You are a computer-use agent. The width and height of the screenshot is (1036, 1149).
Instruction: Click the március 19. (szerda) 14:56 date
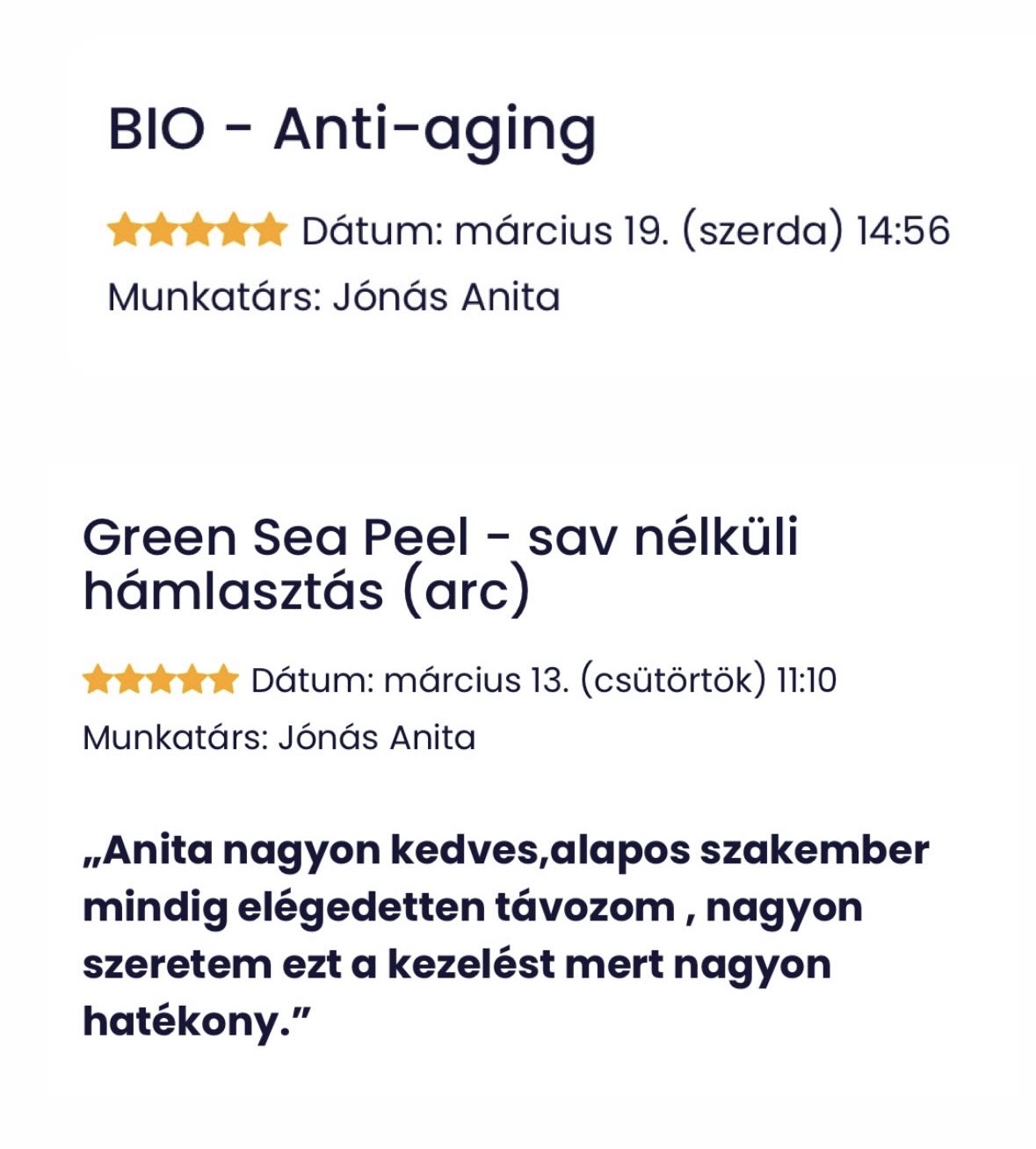pyautogui.click(x=702, y=231)
